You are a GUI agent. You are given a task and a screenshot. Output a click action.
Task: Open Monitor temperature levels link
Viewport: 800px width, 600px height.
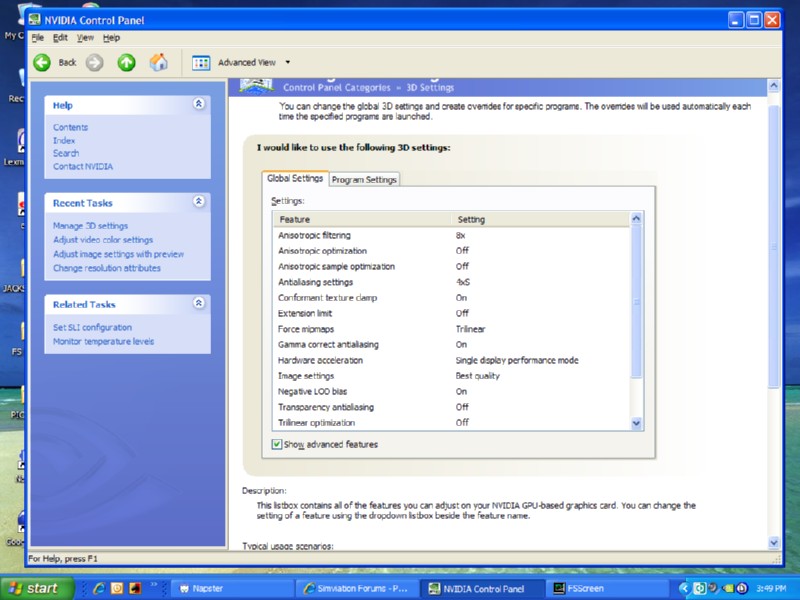[103, 341]
